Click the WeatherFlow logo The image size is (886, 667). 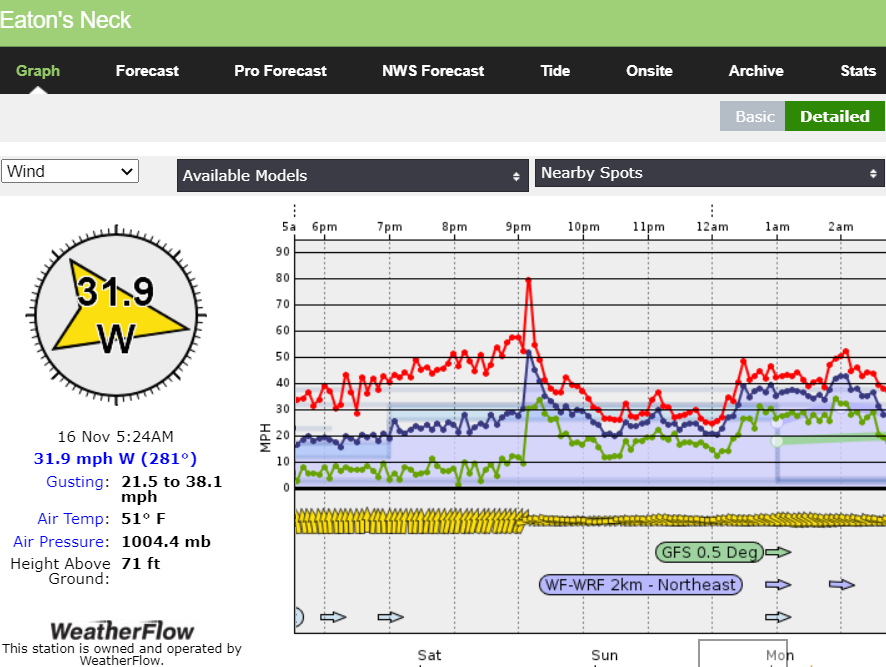pyautogui.click(x=122, y=631)
